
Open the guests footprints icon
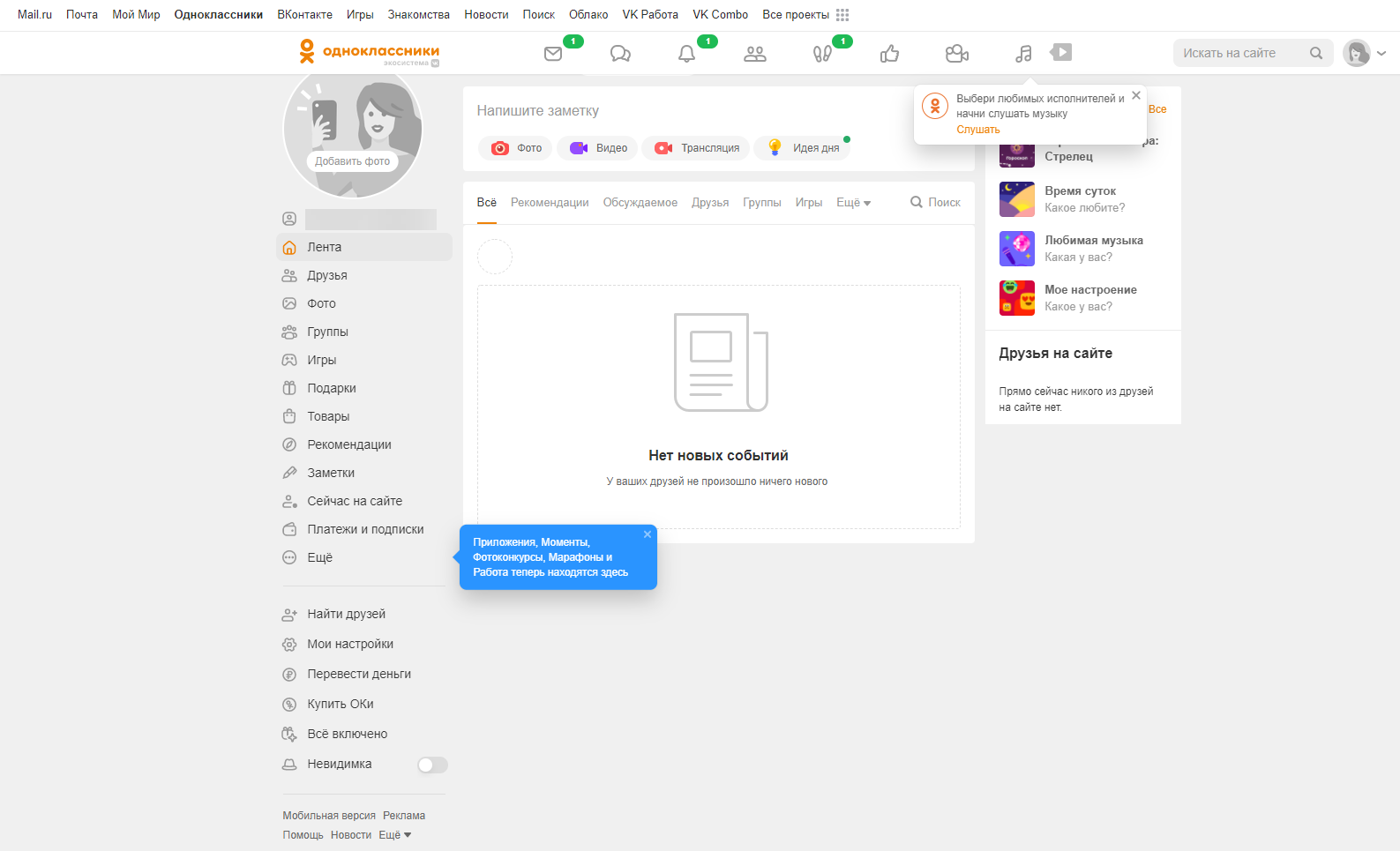(822, 54)
